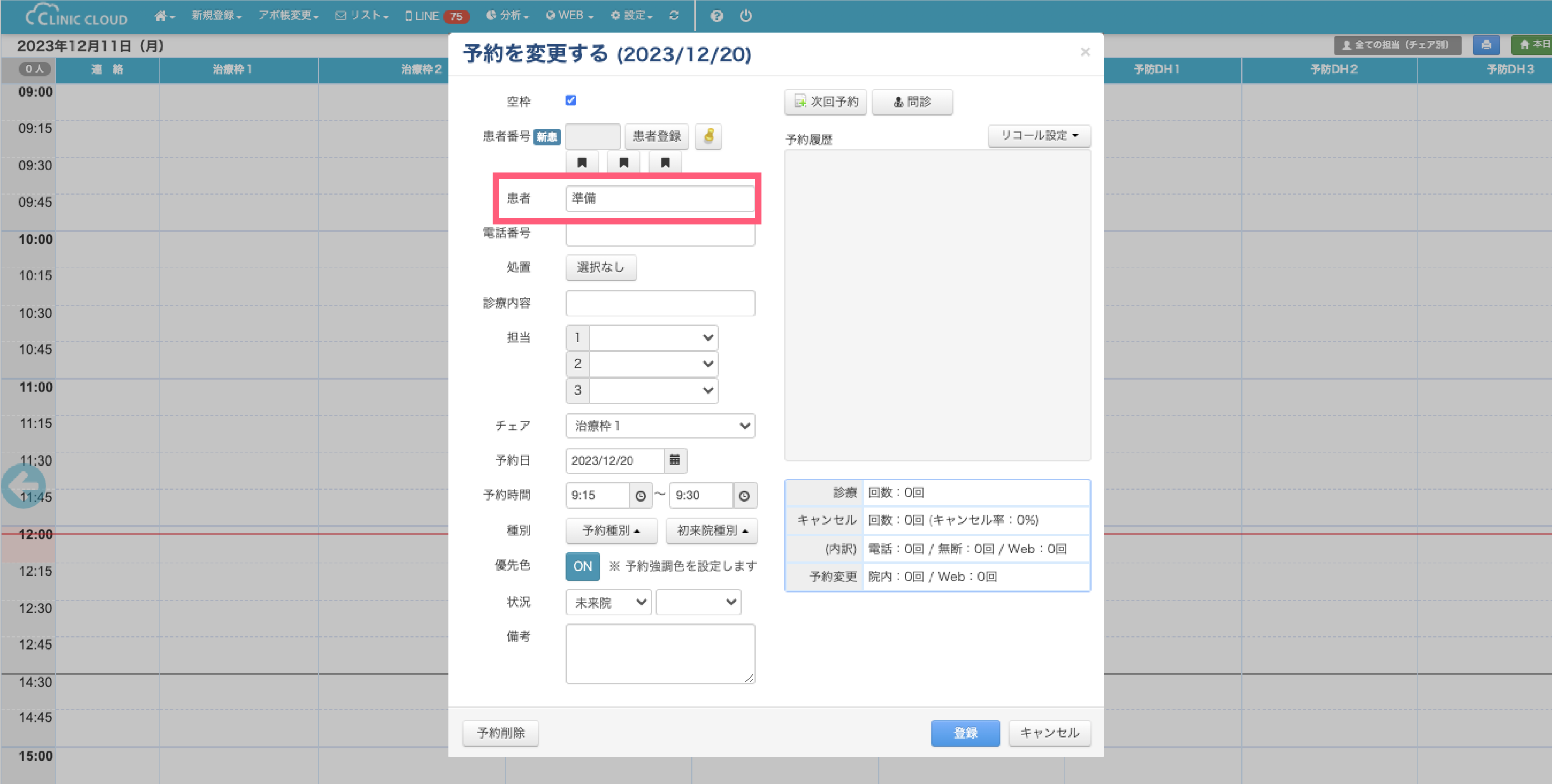Click the first bookmark flag icon

tap(582, 162)
